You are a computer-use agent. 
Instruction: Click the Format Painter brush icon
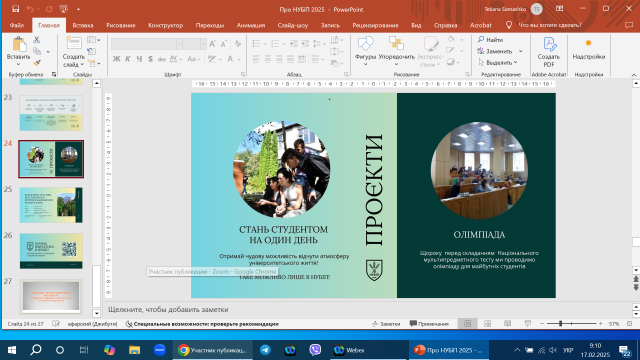coord(37,62)
